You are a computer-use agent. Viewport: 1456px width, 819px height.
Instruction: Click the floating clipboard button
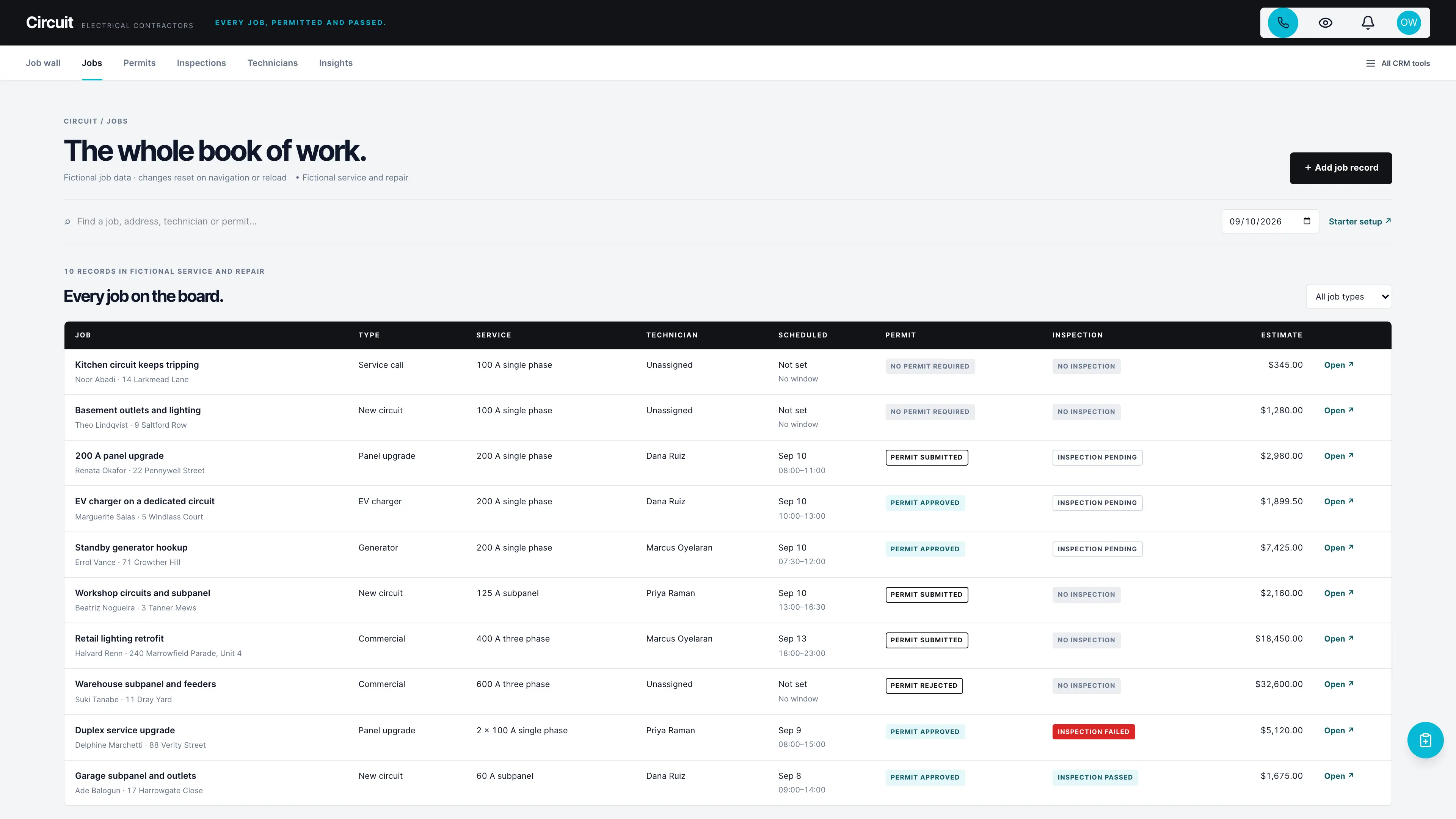pos(1425,740)
